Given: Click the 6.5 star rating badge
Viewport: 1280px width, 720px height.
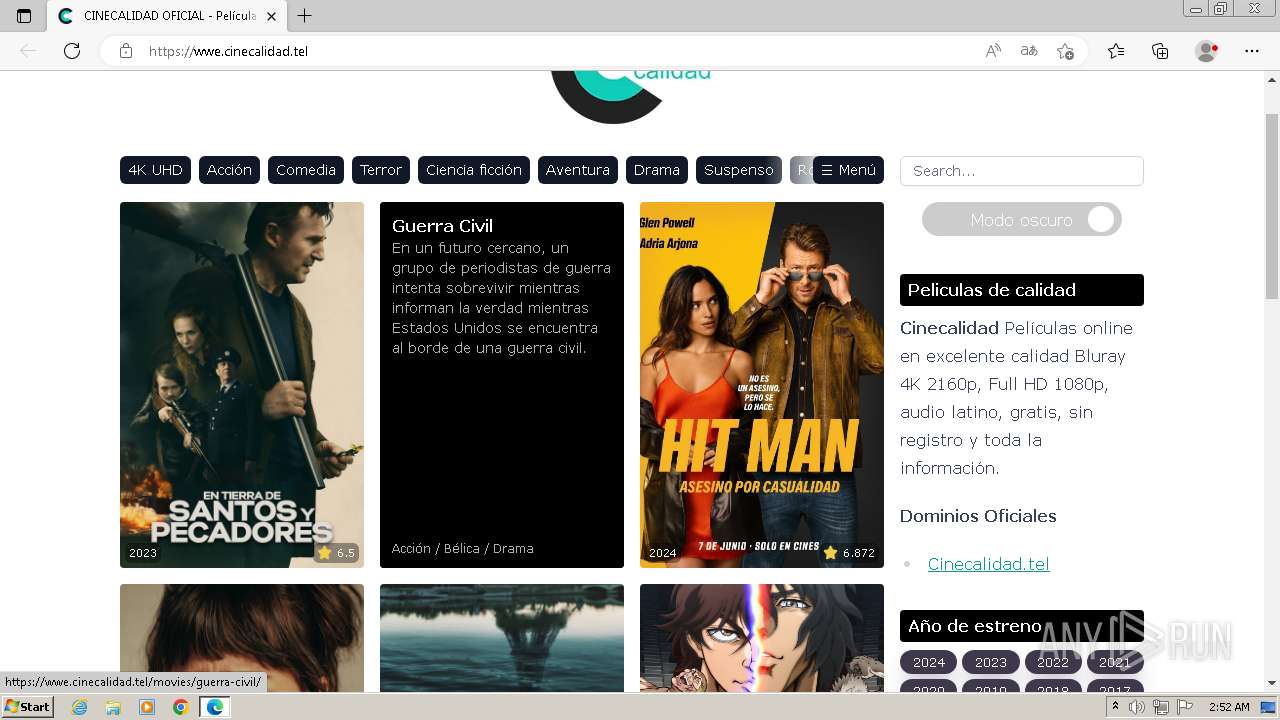Looking at the screenshot, I should click(337, 553).
